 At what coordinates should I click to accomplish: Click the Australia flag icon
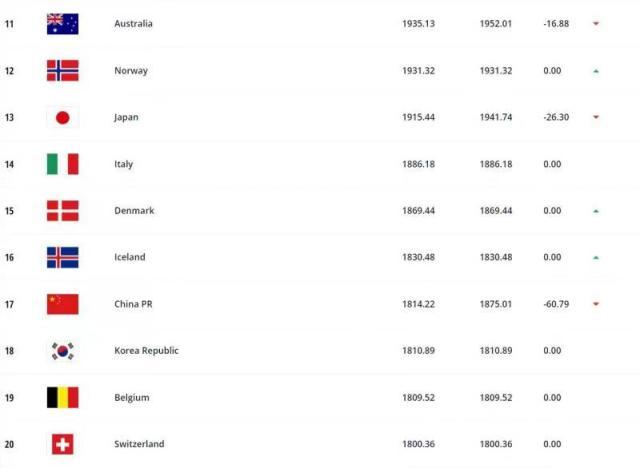(x=62, y=24)
